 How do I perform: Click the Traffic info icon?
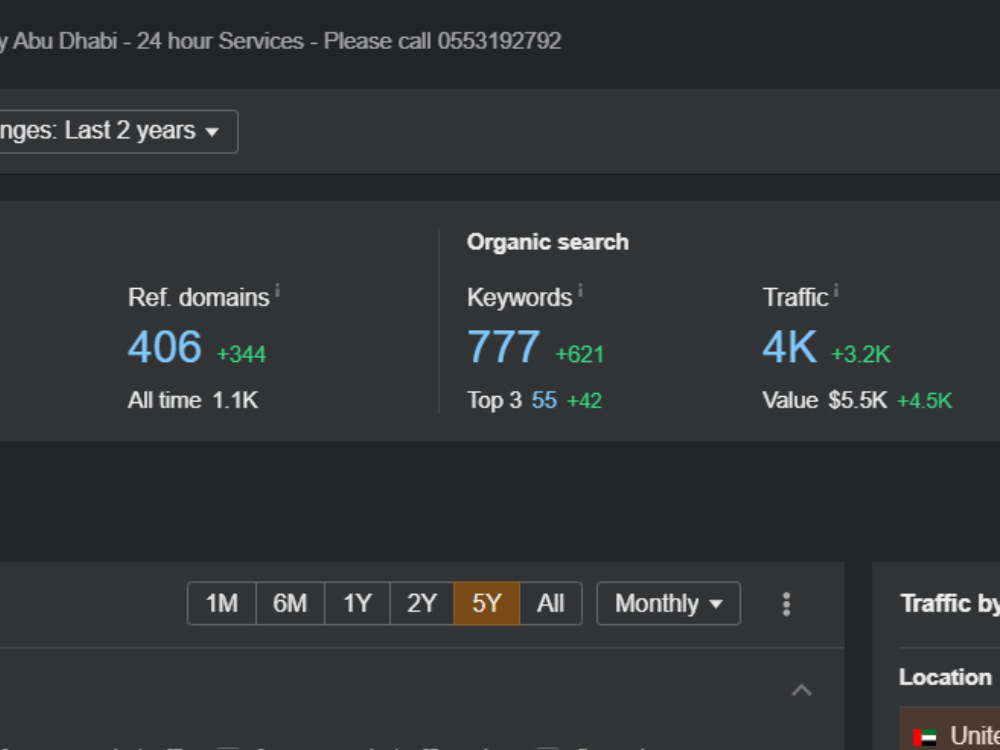pyautogui.click(x=836, y=291)
